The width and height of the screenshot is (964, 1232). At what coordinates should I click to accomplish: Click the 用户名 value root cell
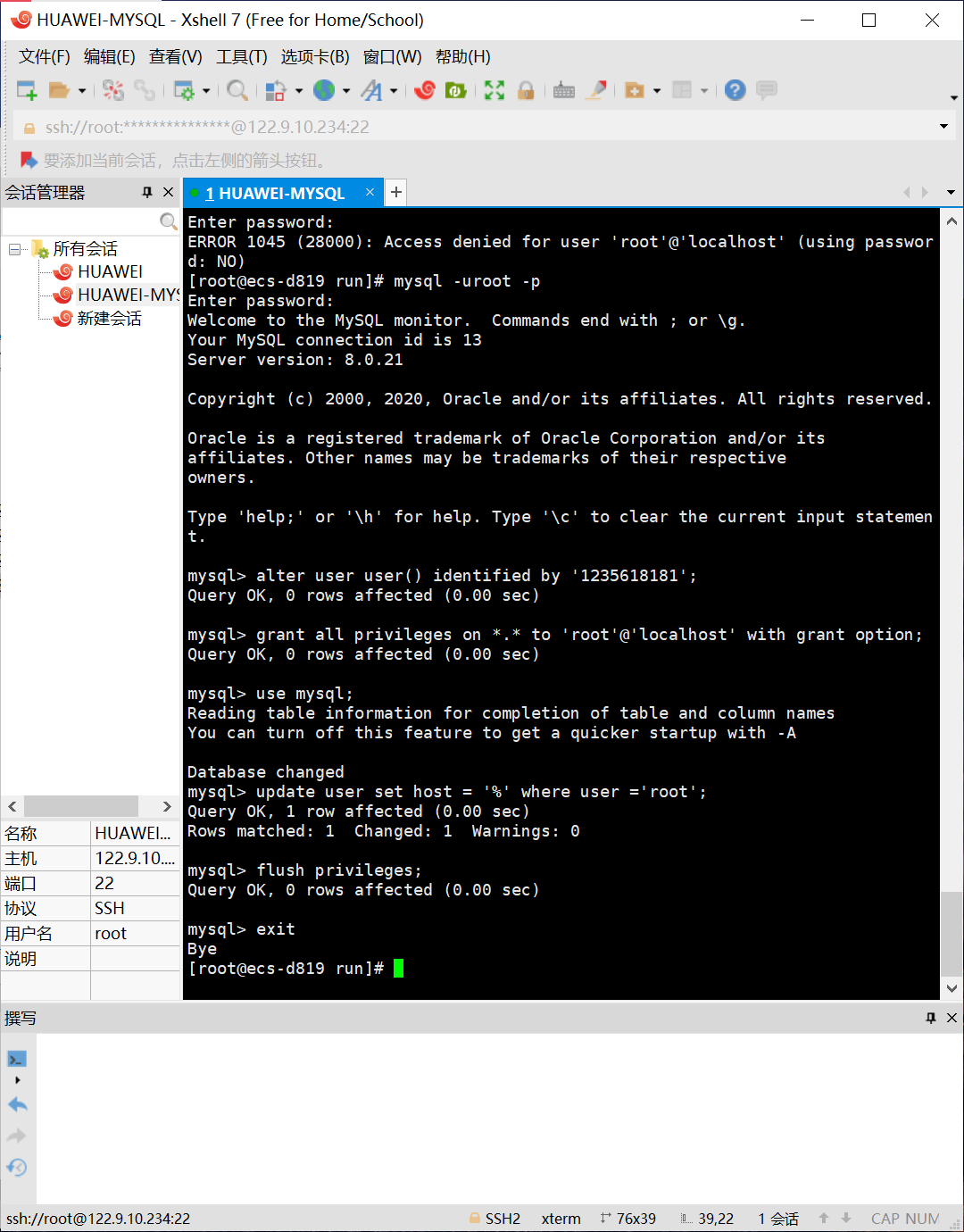[135, 933]
